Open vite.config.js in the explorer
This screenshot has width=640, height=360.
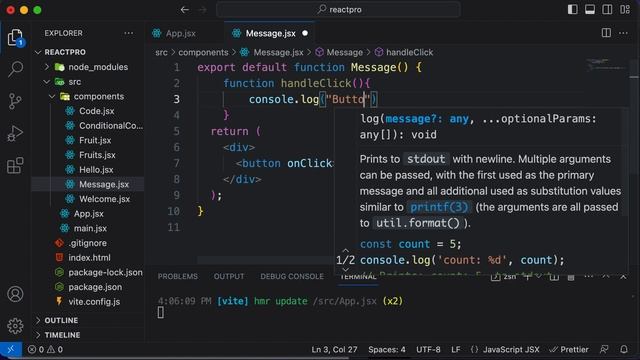(x=94, y=302)
